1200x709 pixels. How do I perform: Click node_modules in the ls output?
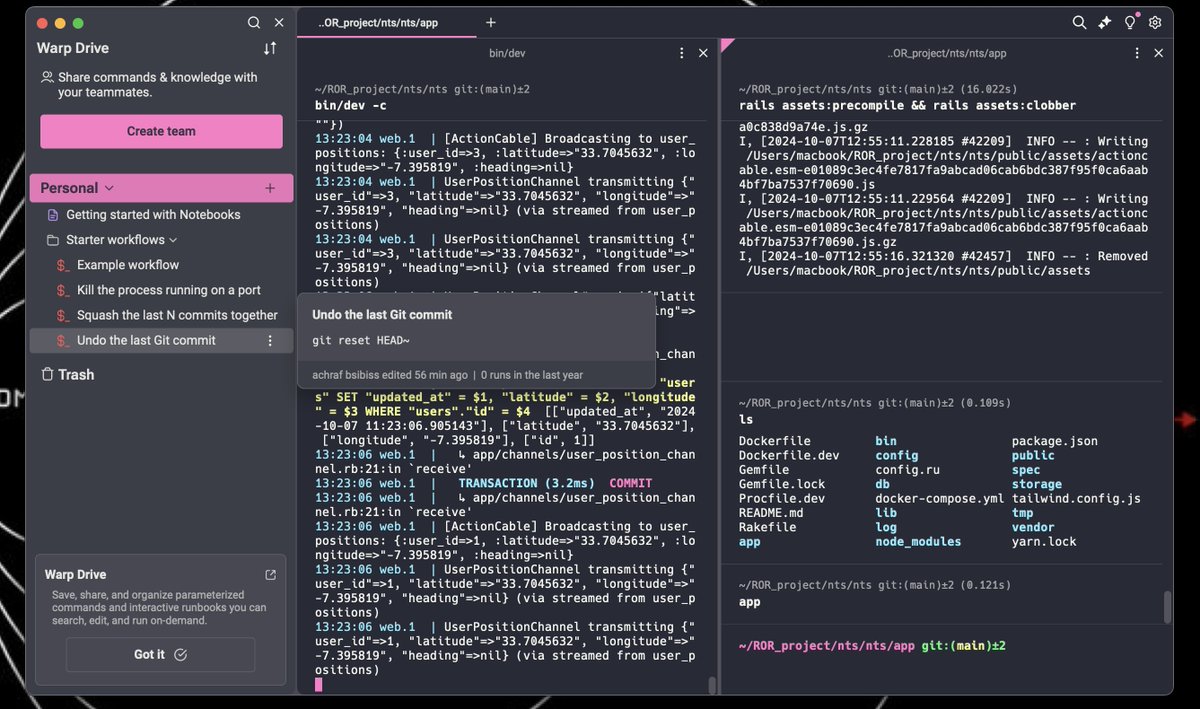918,541
